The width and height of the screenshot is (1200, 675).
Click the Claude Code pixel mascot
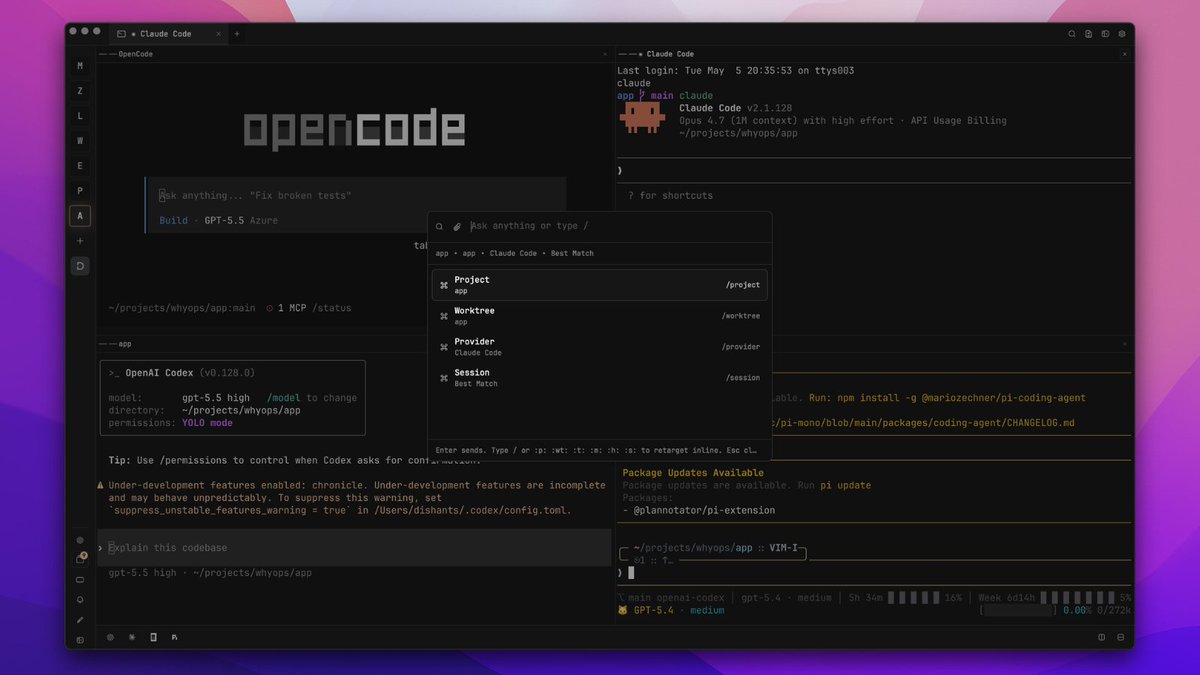pos(642,117)
